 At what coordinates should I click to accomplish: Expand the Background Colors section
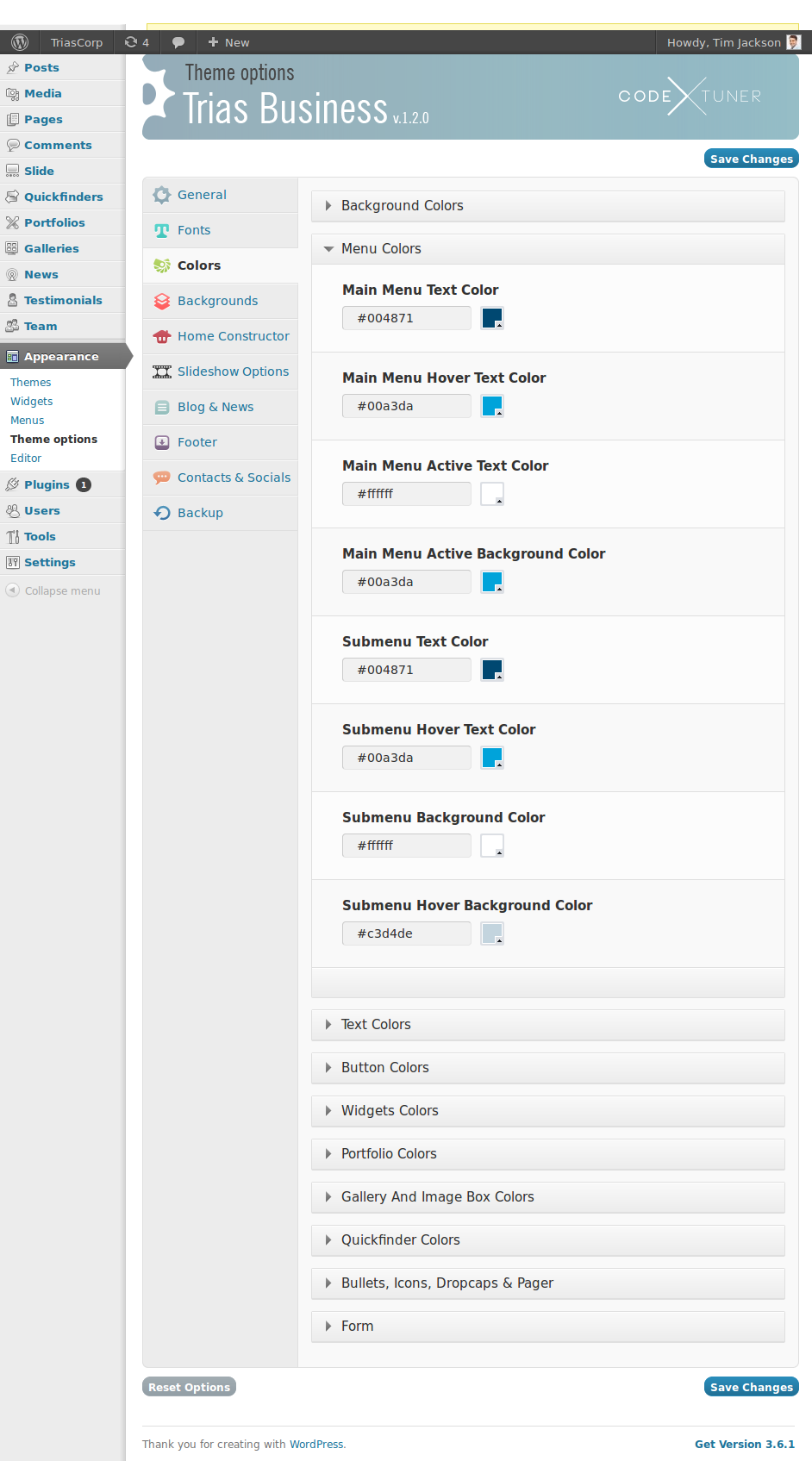click(x=547, y=206)
